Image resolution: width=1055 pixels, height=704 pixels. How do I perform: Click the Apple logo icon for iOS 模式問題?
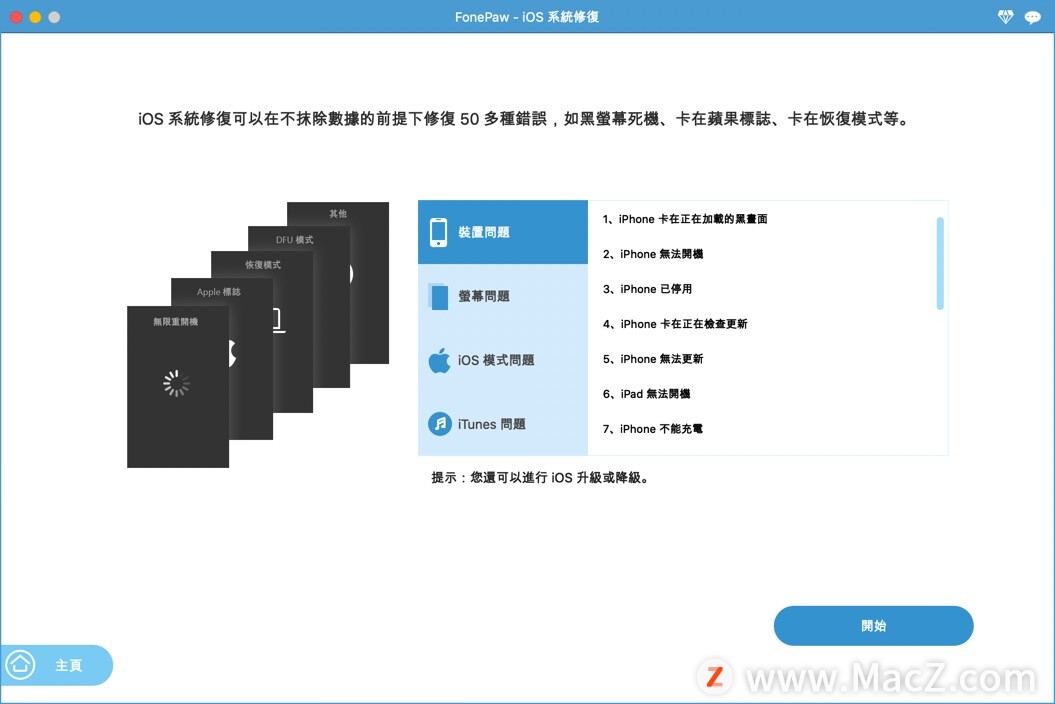[x=439, y=360]
